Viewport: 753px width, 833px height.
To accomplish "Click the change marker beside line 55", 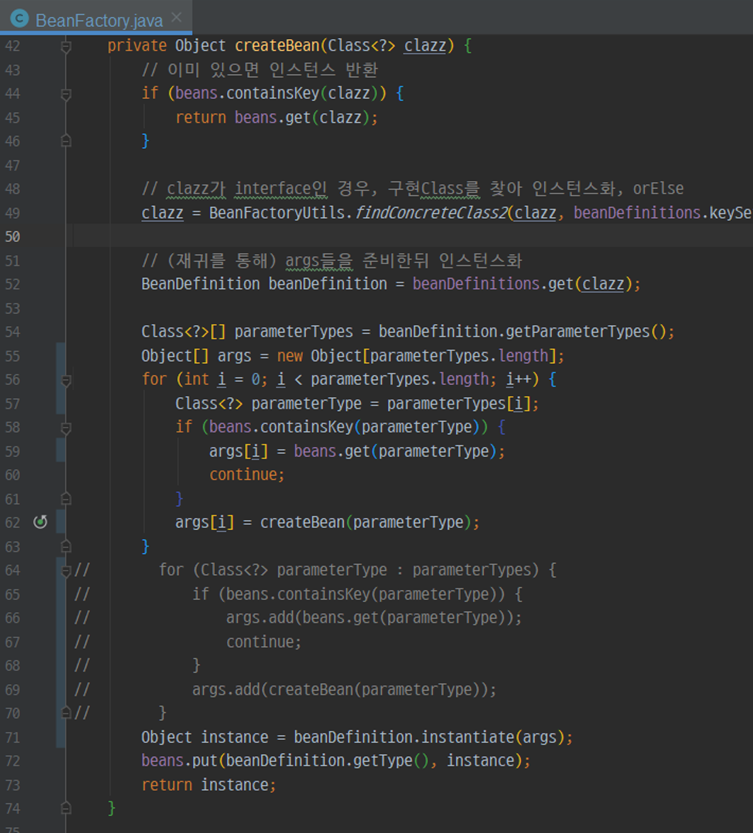I will [61, 355].
